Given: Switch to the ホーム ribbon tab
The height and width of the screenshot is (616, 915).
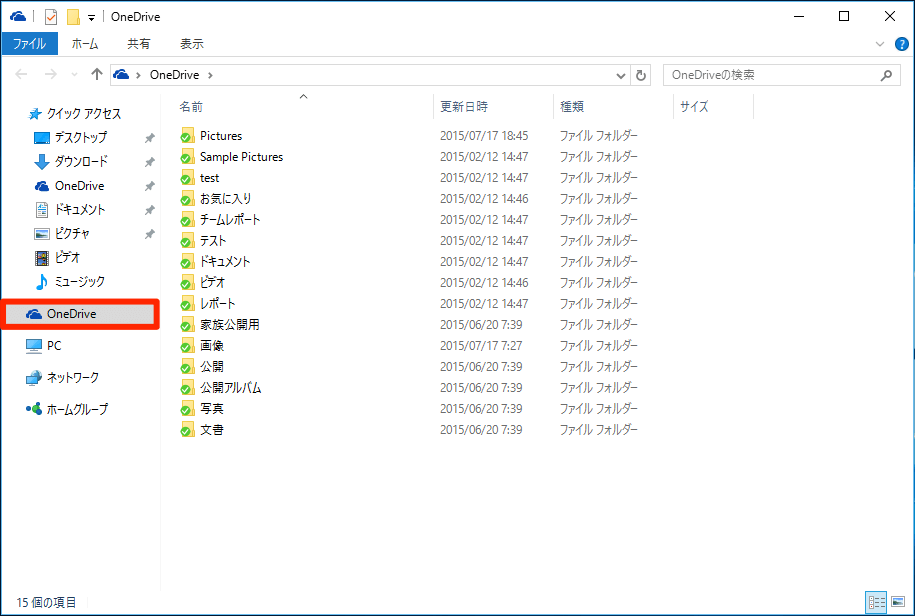Looking at the screenshot, I should (x=85, y=44).
